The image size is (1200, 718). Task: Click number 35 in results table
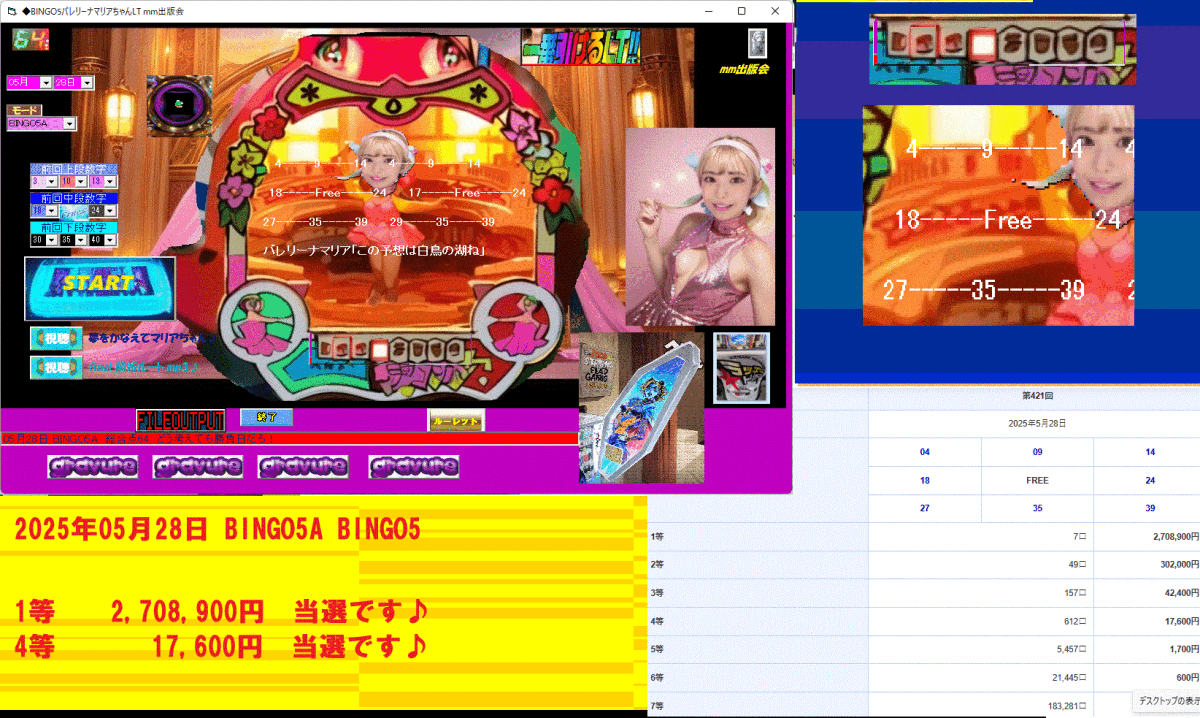[x=1037, y=508]
